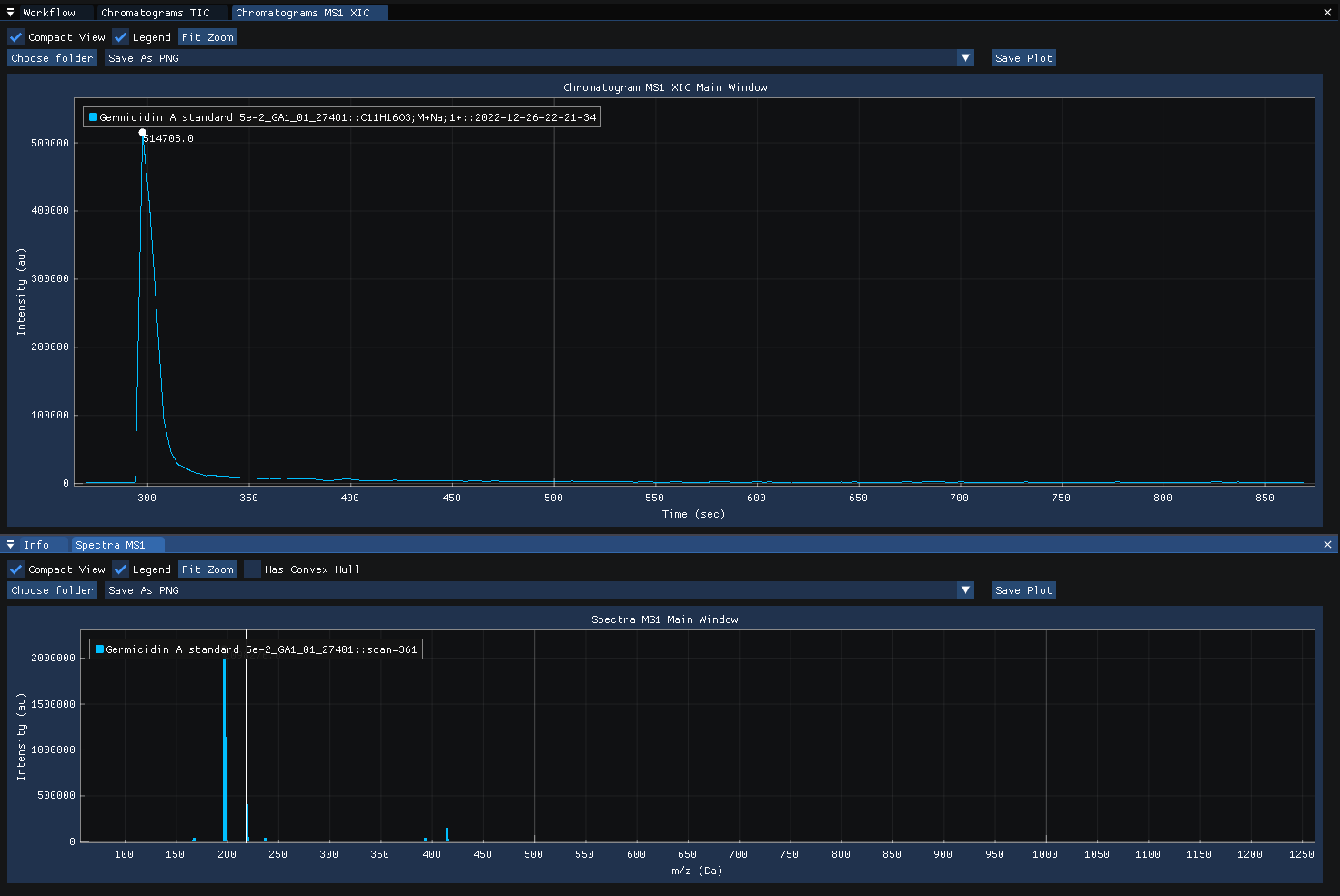
Task: Click the Germicidin A XIC legend entry text
Action: pos(348,117)
